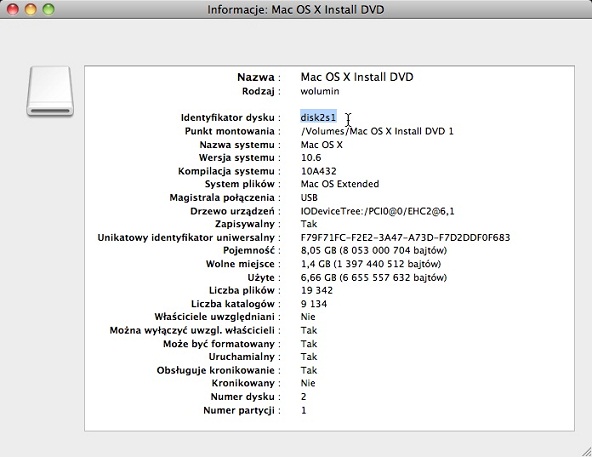Click the folder count 9 134

314,304
